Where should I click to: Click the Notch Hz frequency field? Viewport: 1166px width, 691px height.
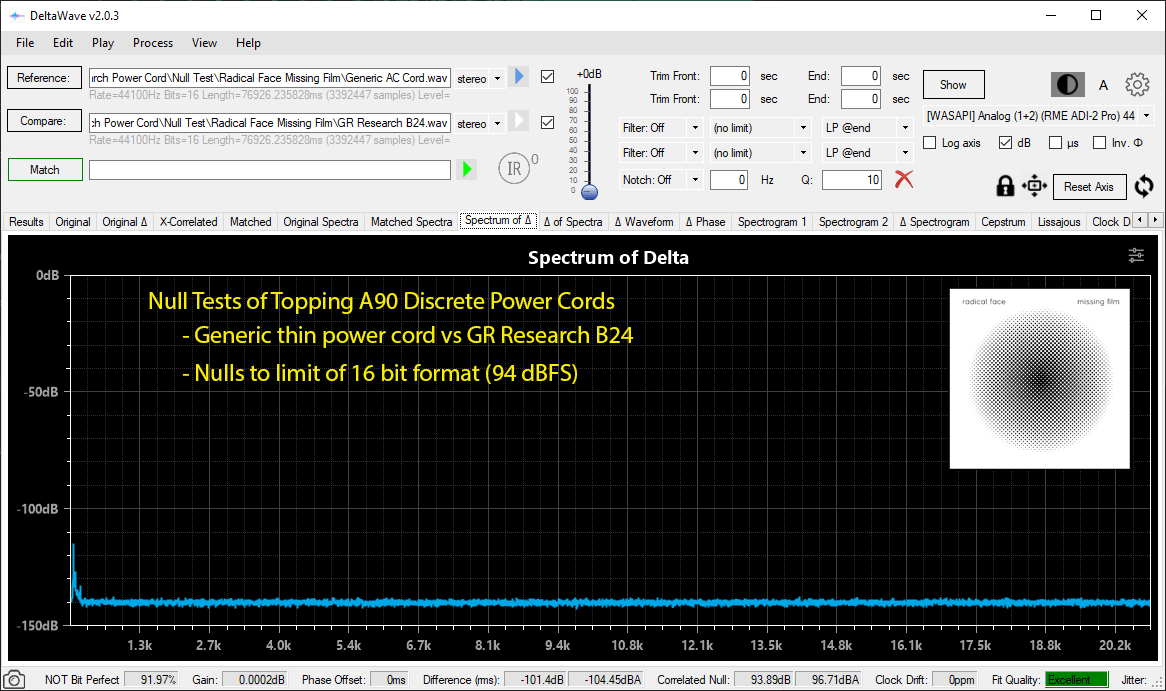[729, 180]
